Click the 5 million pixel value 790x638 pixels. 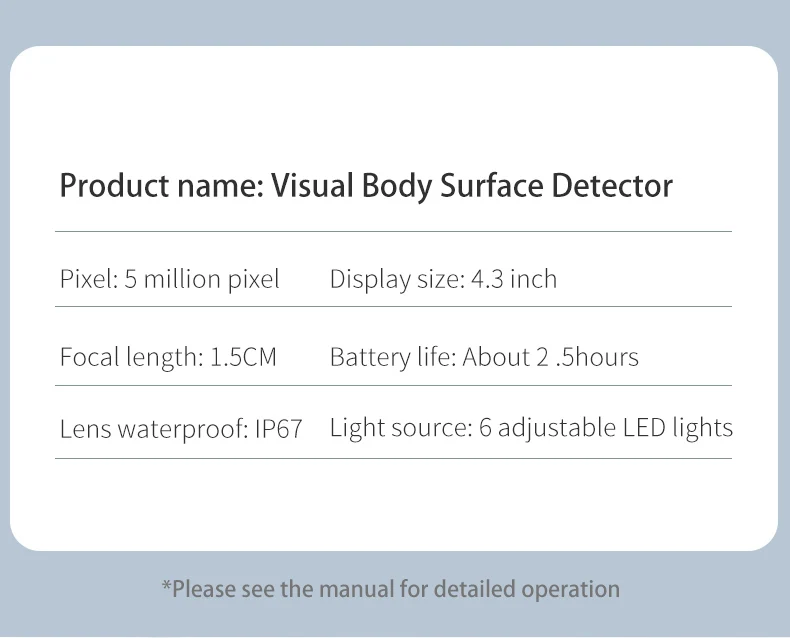202,280
